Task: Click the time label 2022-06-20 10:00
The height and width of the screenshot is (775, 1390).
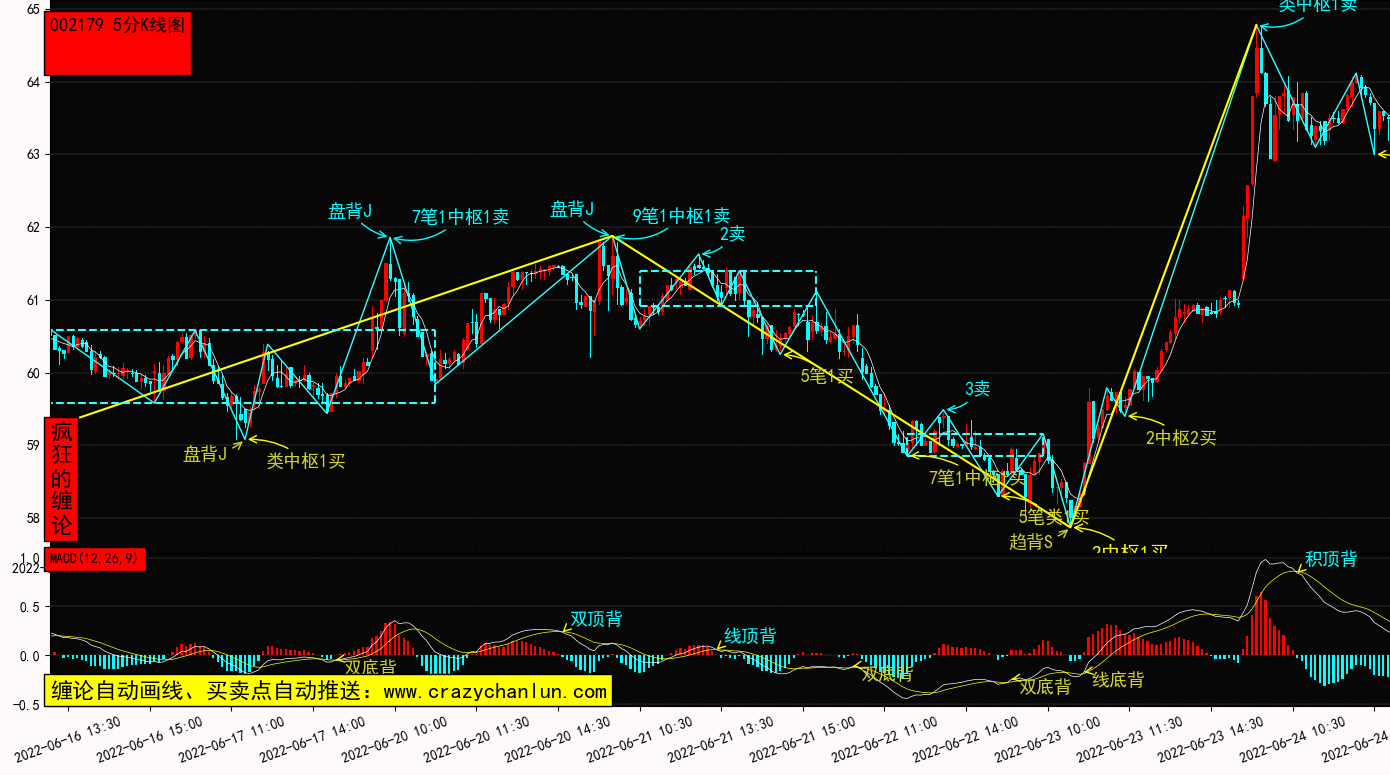Action: pyautogui.click(x=394, y=738)
